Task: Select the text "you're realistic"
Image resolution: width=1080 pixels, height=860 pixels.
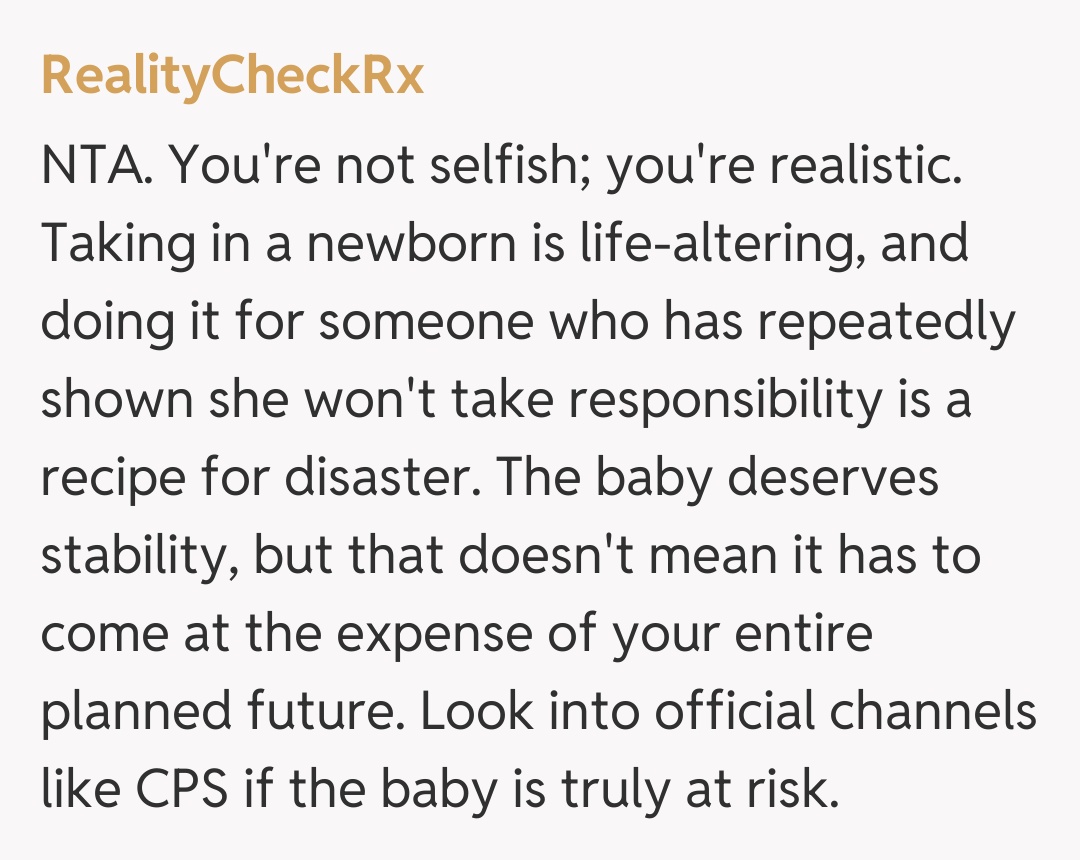Action: click(x=783, y=168)
